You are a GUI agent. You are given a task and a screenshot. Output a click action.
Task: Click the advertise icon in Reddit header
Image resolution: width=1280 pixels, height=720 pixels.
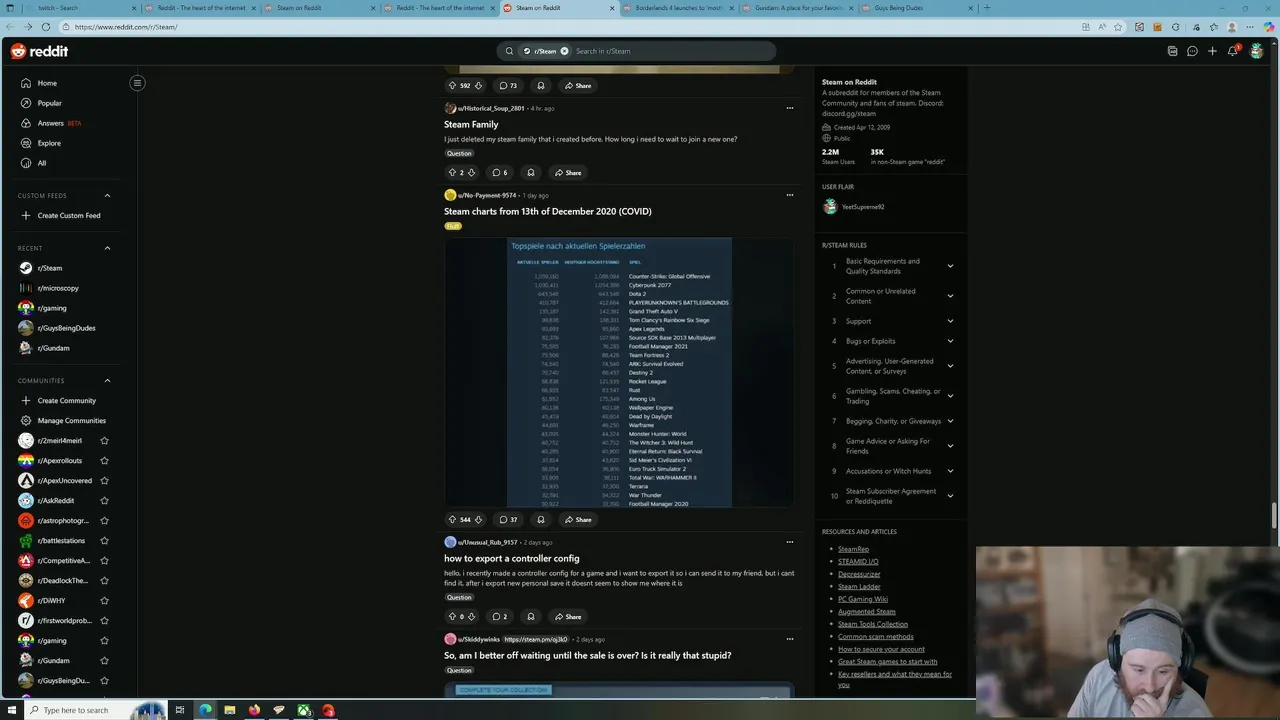click(1172, 51)
